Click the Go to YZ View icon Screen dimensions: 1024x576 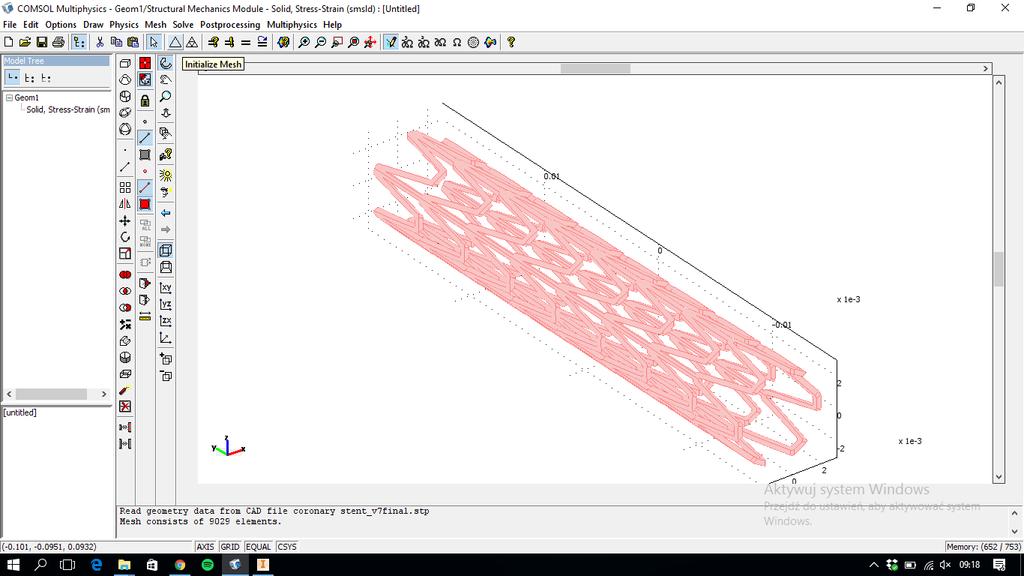tap(166, 304)
